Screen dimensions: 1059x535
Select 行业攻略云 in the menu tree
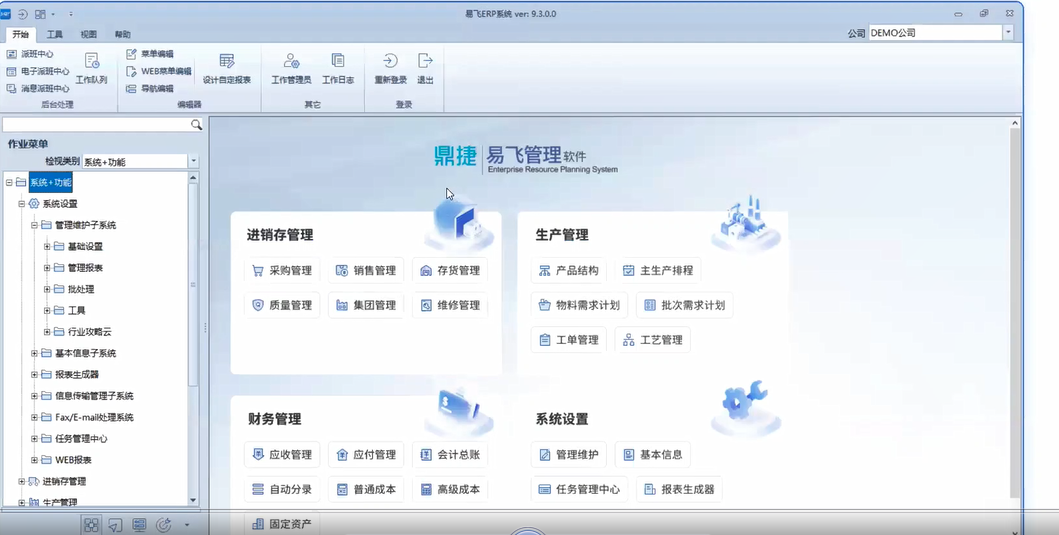pos(89,332)
